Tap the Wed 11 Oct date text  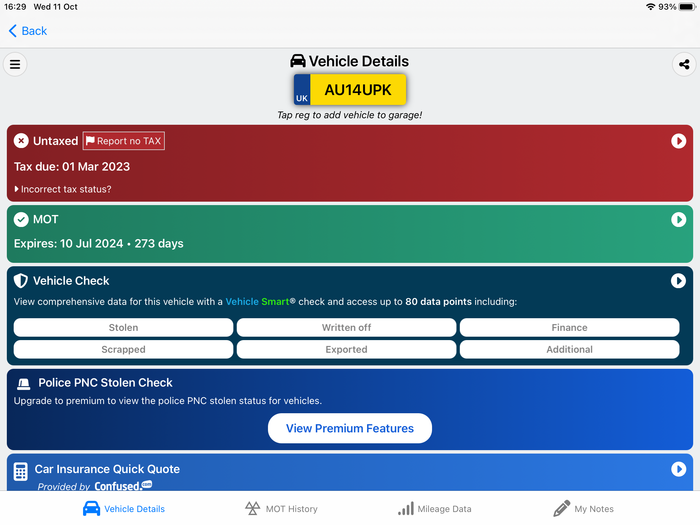click(56, 7)
